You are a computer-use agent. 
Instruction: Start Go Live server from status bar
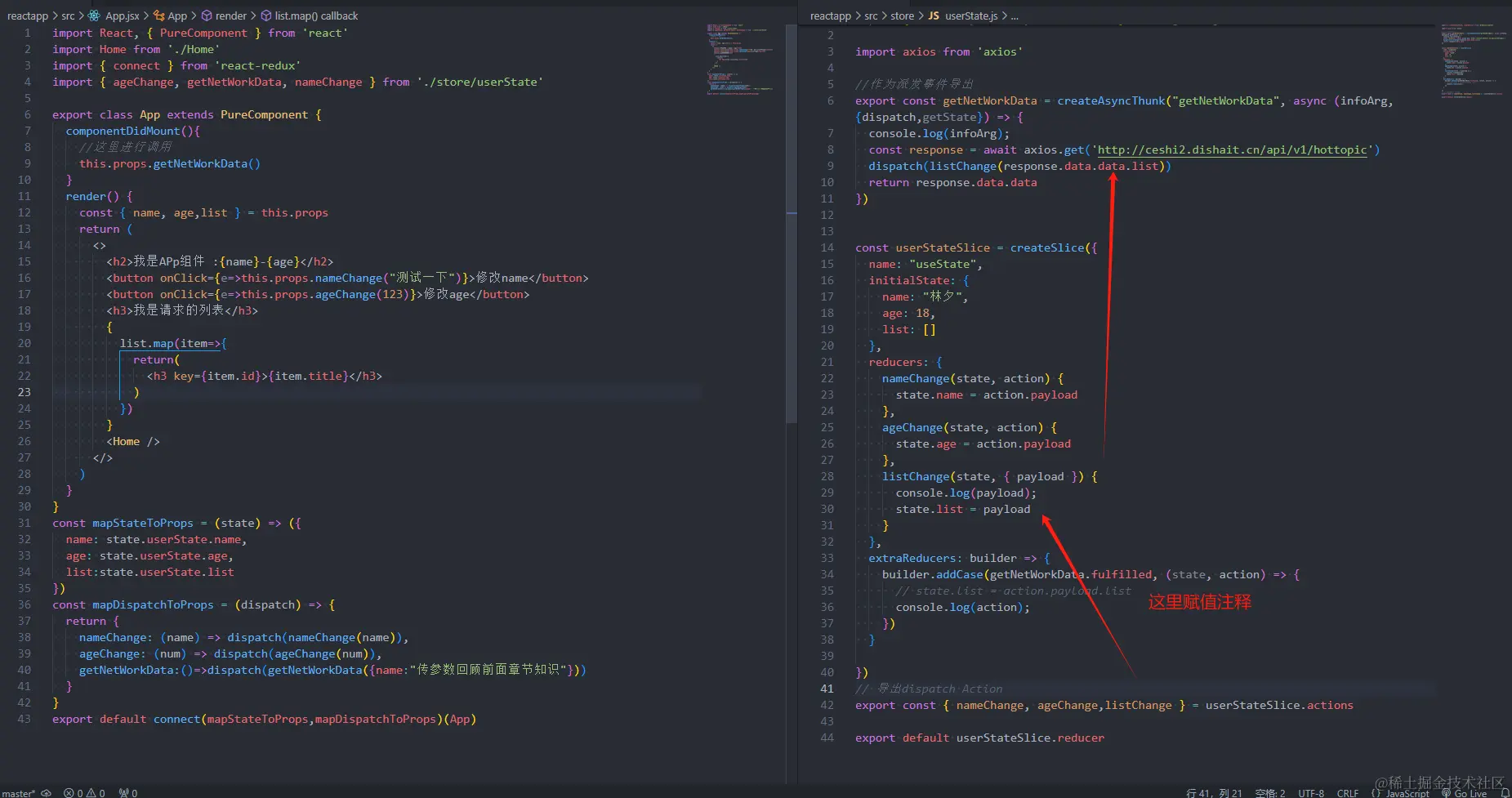click(1465, 793)
